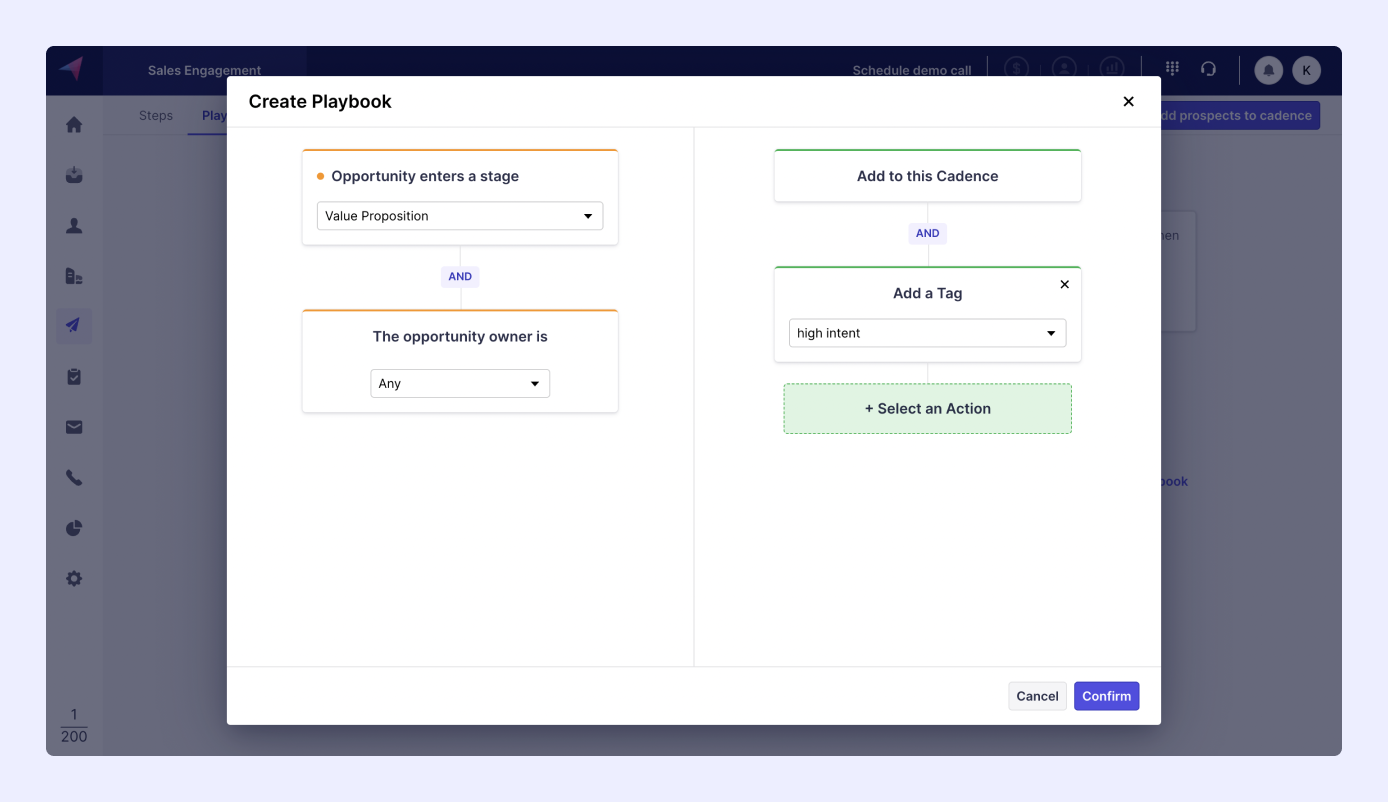Open the Home dashboard from the sidebar
Viewport: 1388px width, 802px height.
click(x=73, y=124)
